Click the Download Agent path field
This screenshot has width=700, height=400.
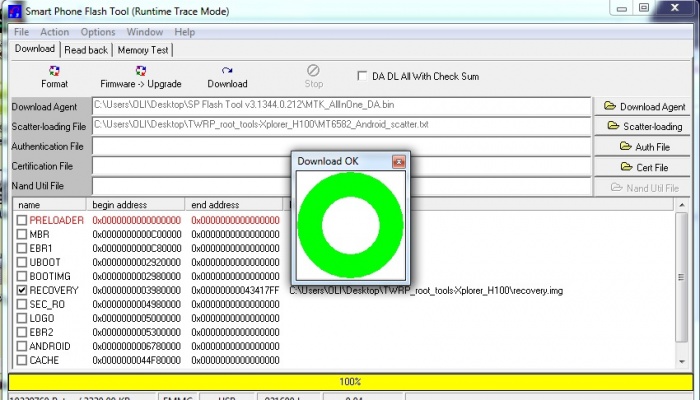tap(342, 106)
